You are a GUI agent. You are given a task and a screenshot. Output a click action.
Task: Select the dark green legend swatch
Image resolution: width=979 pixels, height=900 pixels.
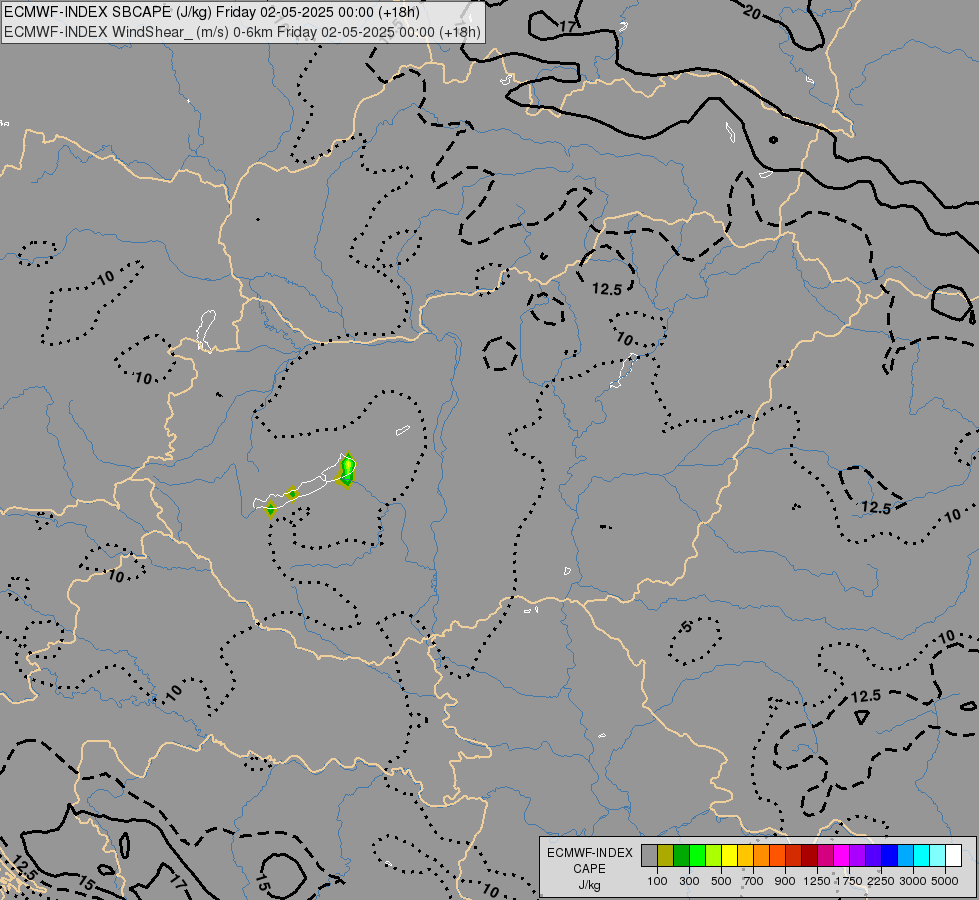(x=681, y=855)
